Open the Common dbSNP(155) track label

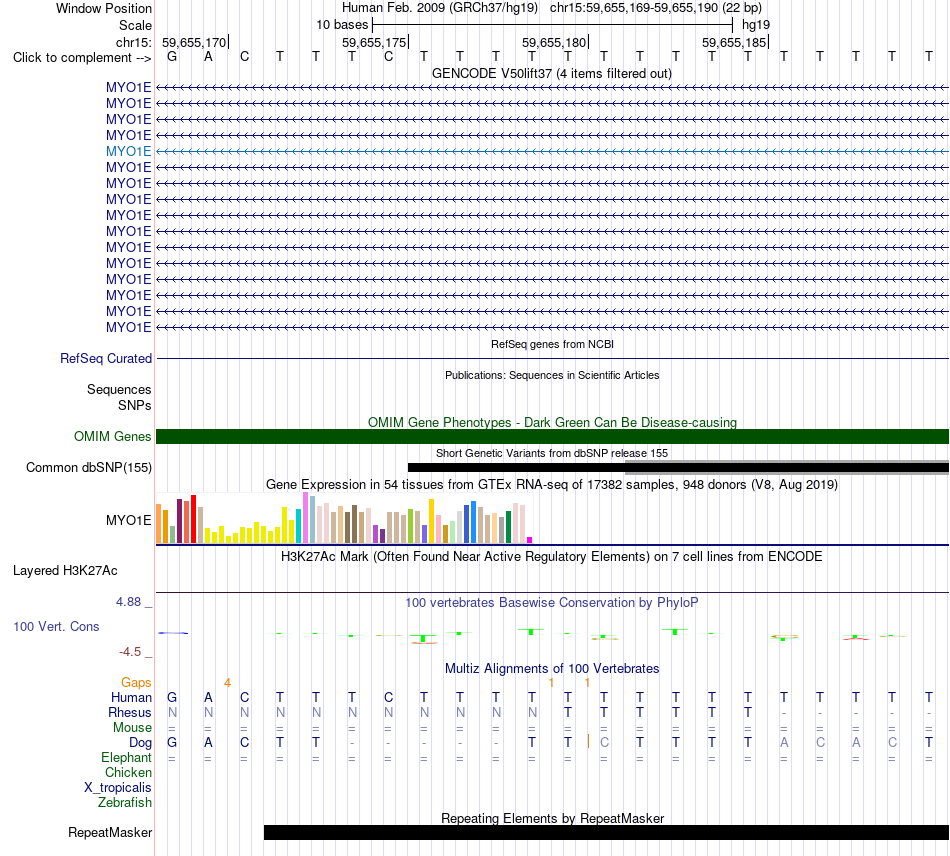pos(89,468)
